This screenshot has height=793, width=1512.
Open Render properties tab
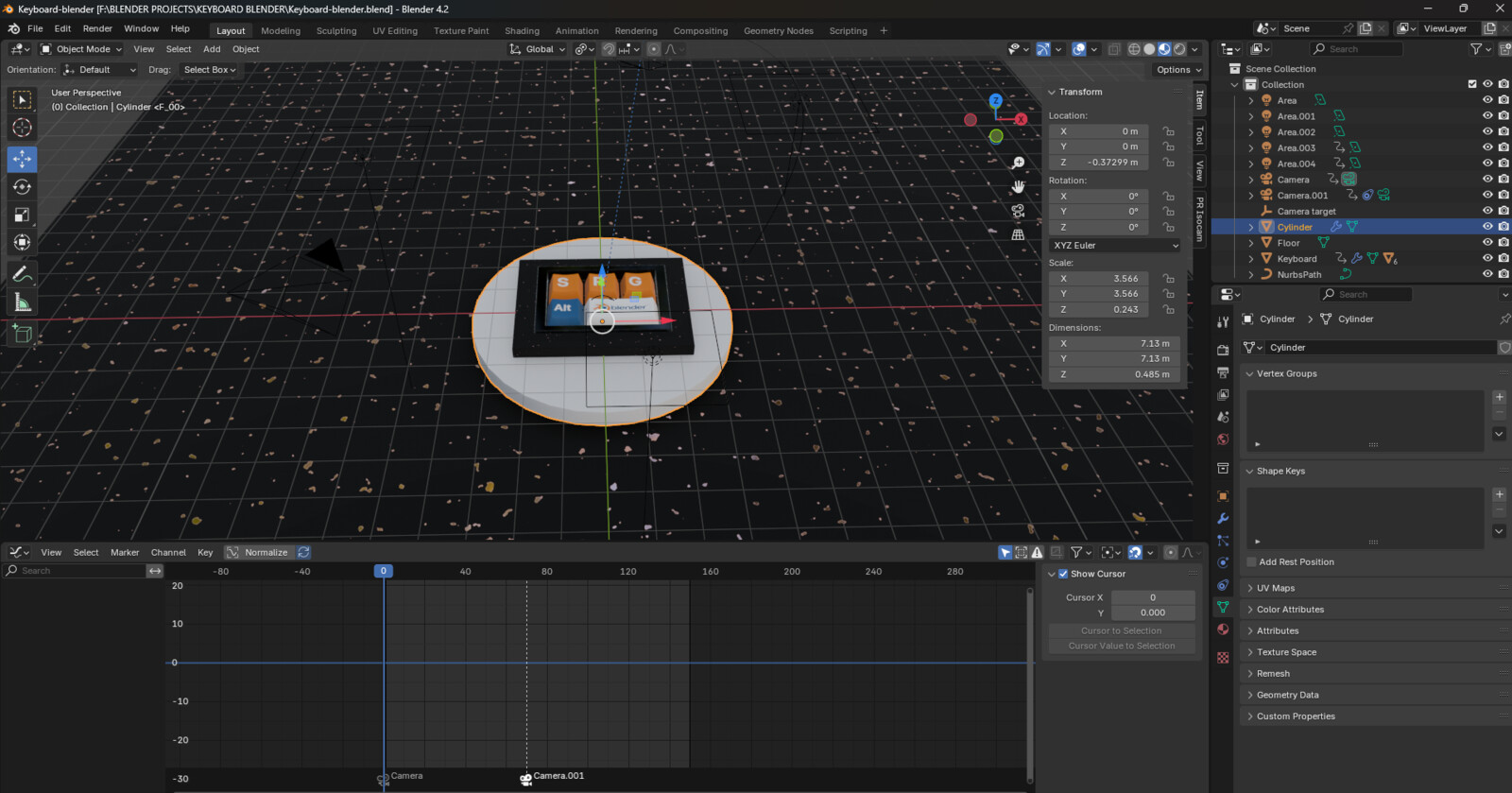(1223, 350)
